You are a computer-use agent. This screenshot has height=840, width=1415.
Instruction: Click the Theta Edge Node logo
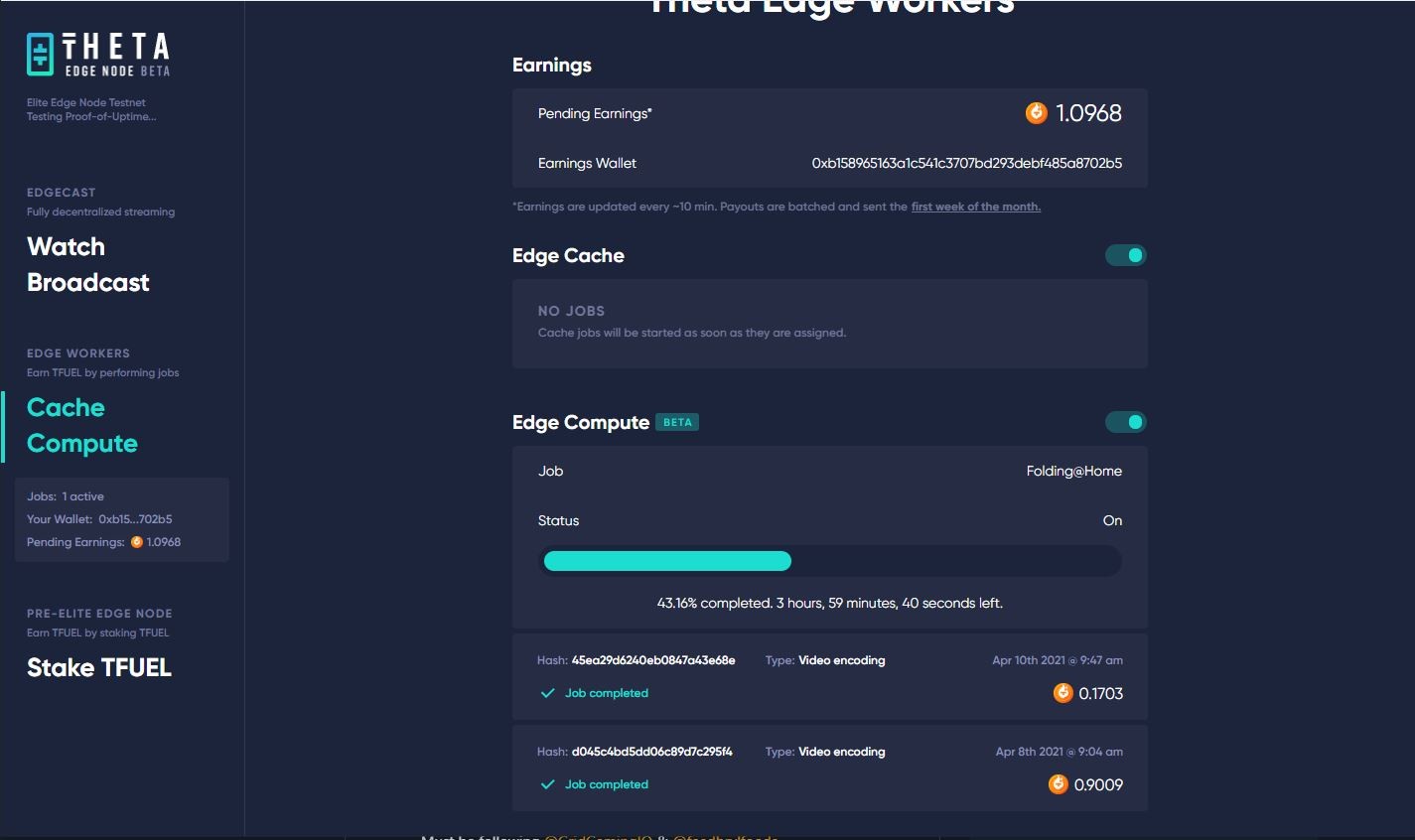[98, 55]
